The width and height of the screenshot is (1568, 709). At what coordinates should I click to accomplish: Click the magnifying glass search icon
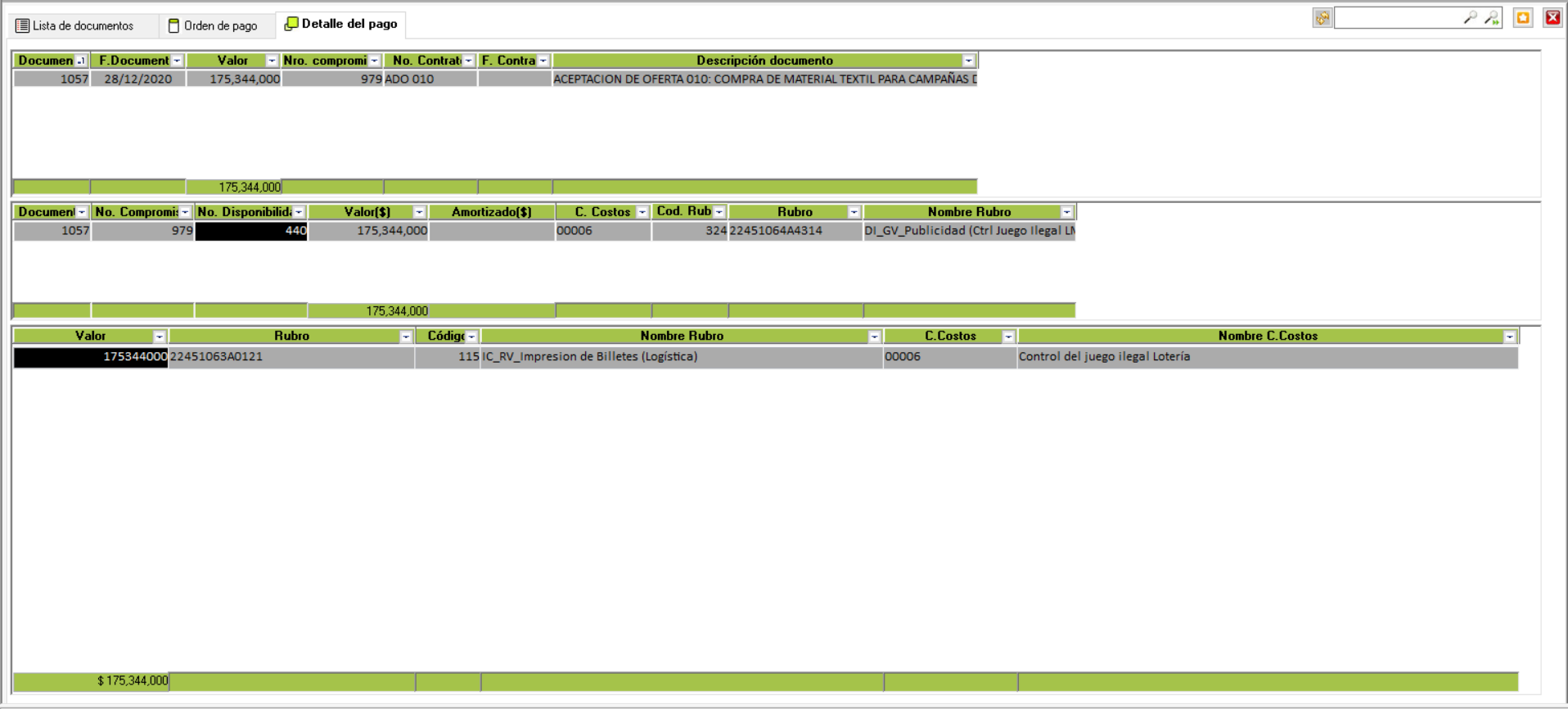tap(1470, 17)
